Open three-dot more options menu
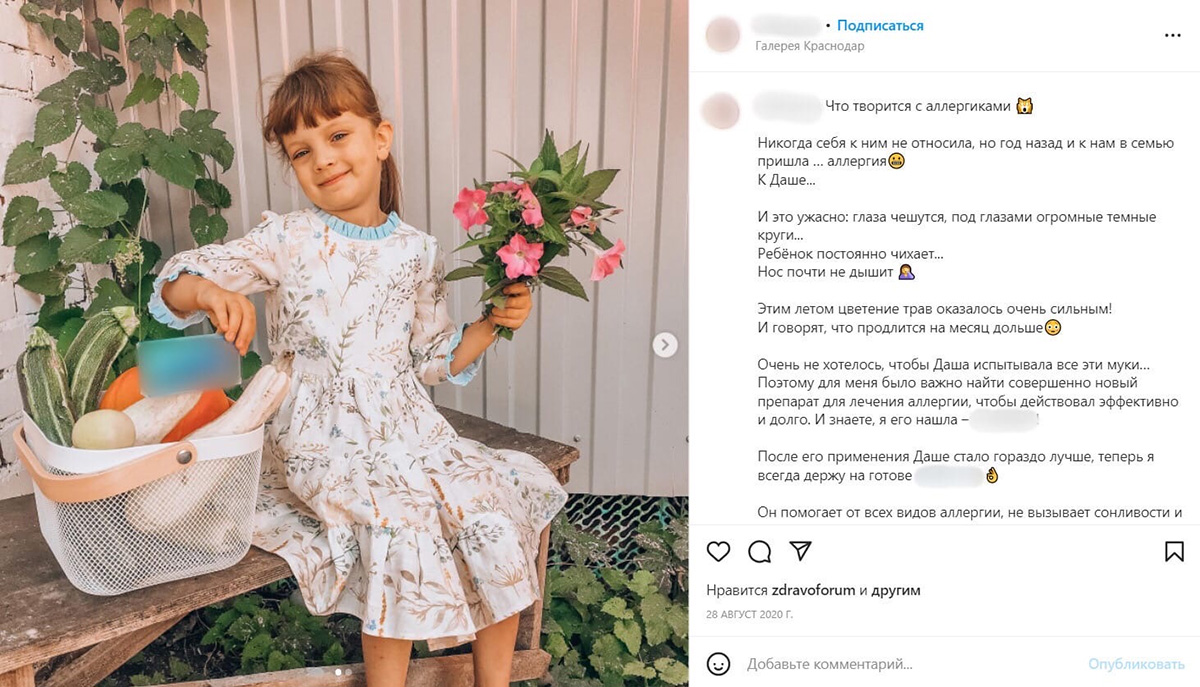The height and width of the screenshot is (687, 1200). click(x=1173, y=35)
